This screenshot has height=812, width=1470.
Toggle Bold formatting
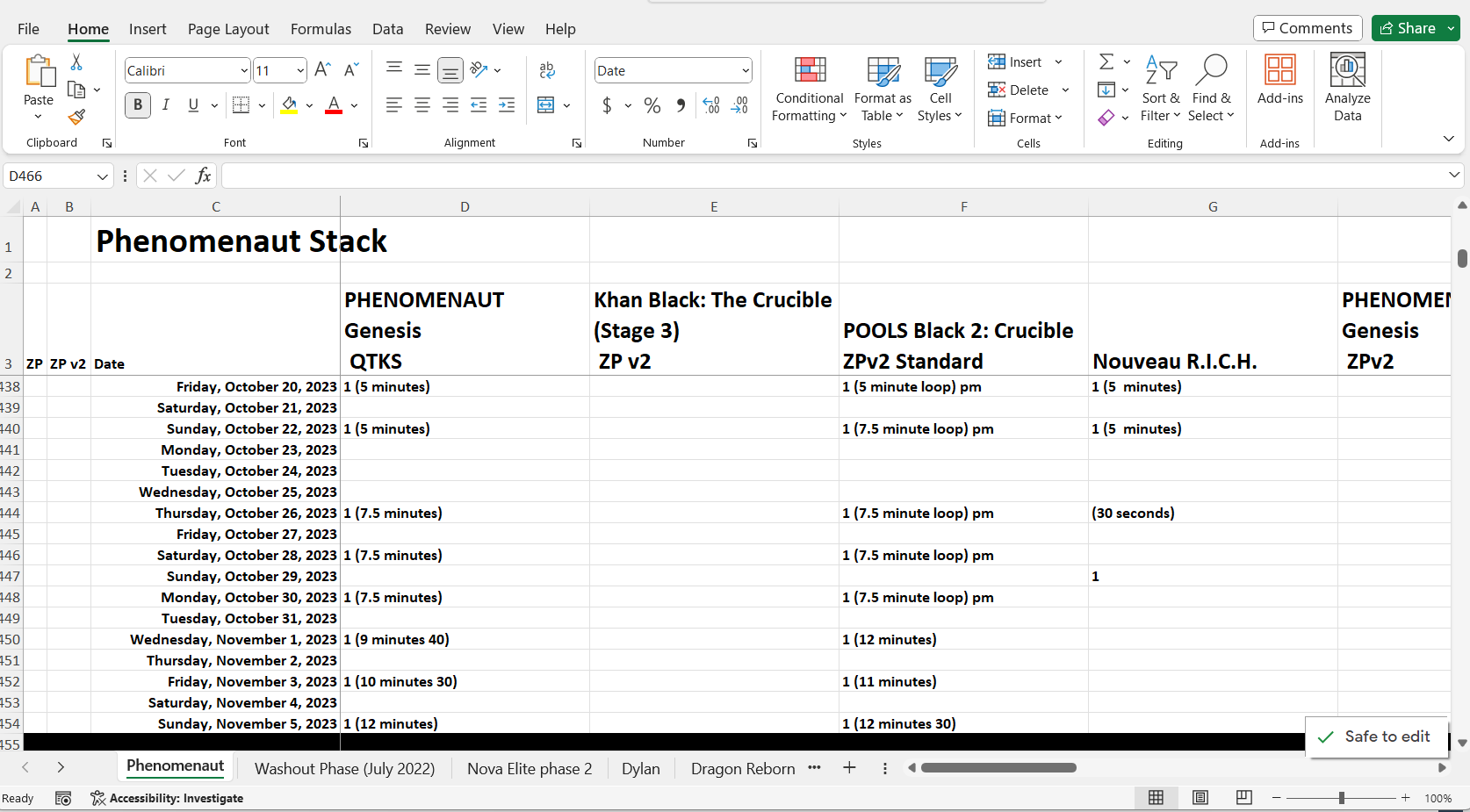point(137,105)
